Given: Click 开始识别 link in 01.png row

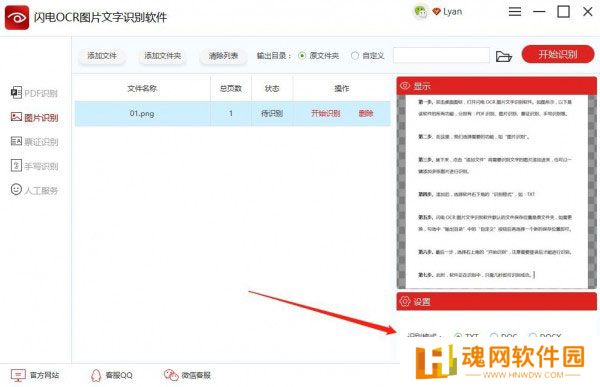Looking at the screenshot, I should coord(326,113).
